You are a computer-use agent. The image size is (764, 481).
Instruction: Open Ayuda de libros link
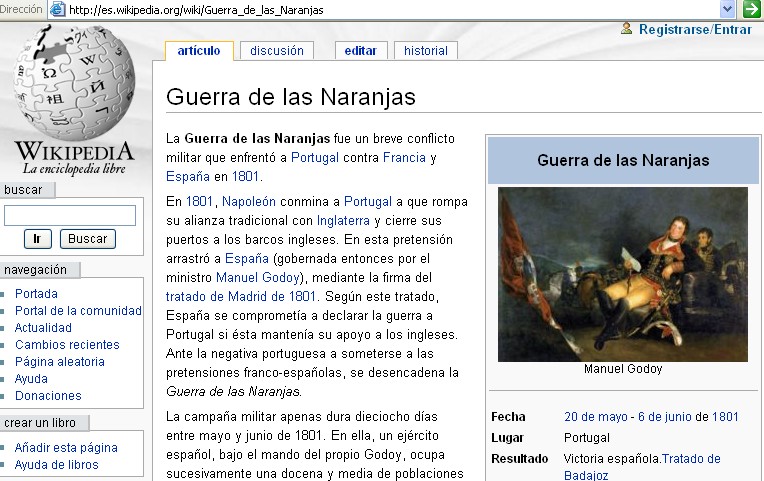pos(57,464)
